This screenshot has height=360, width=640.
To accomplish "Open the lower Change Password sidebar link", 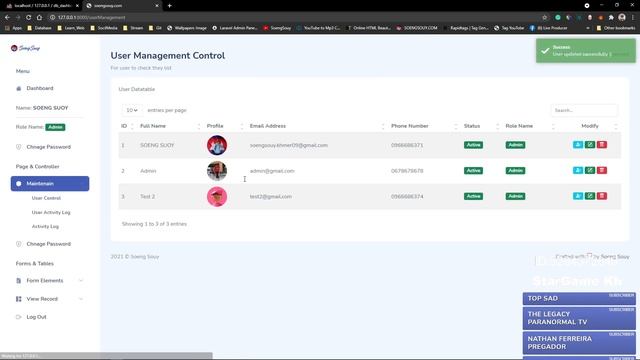I will click(48, 244).
